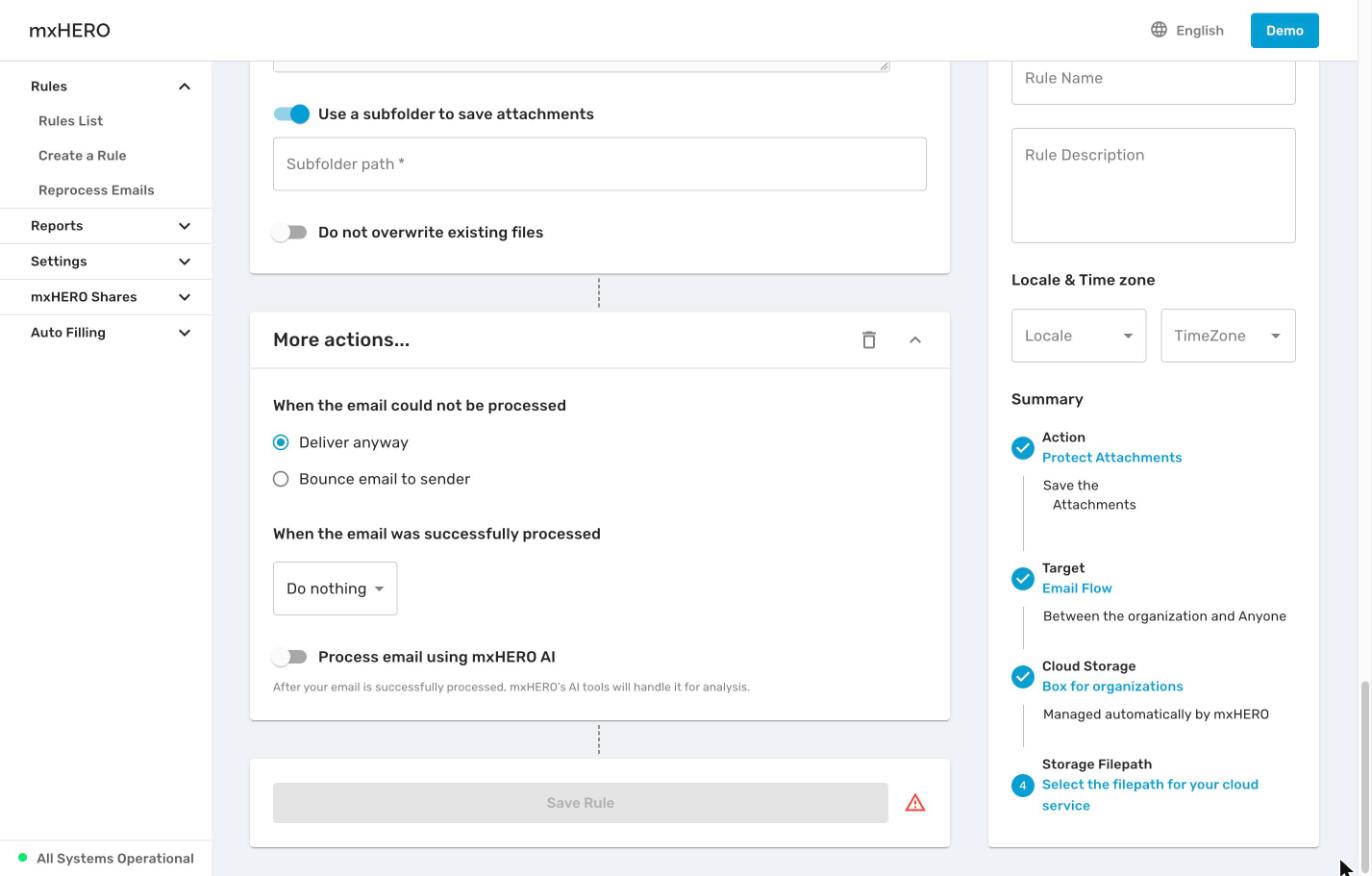Open Rules List in sidebar

71,121
